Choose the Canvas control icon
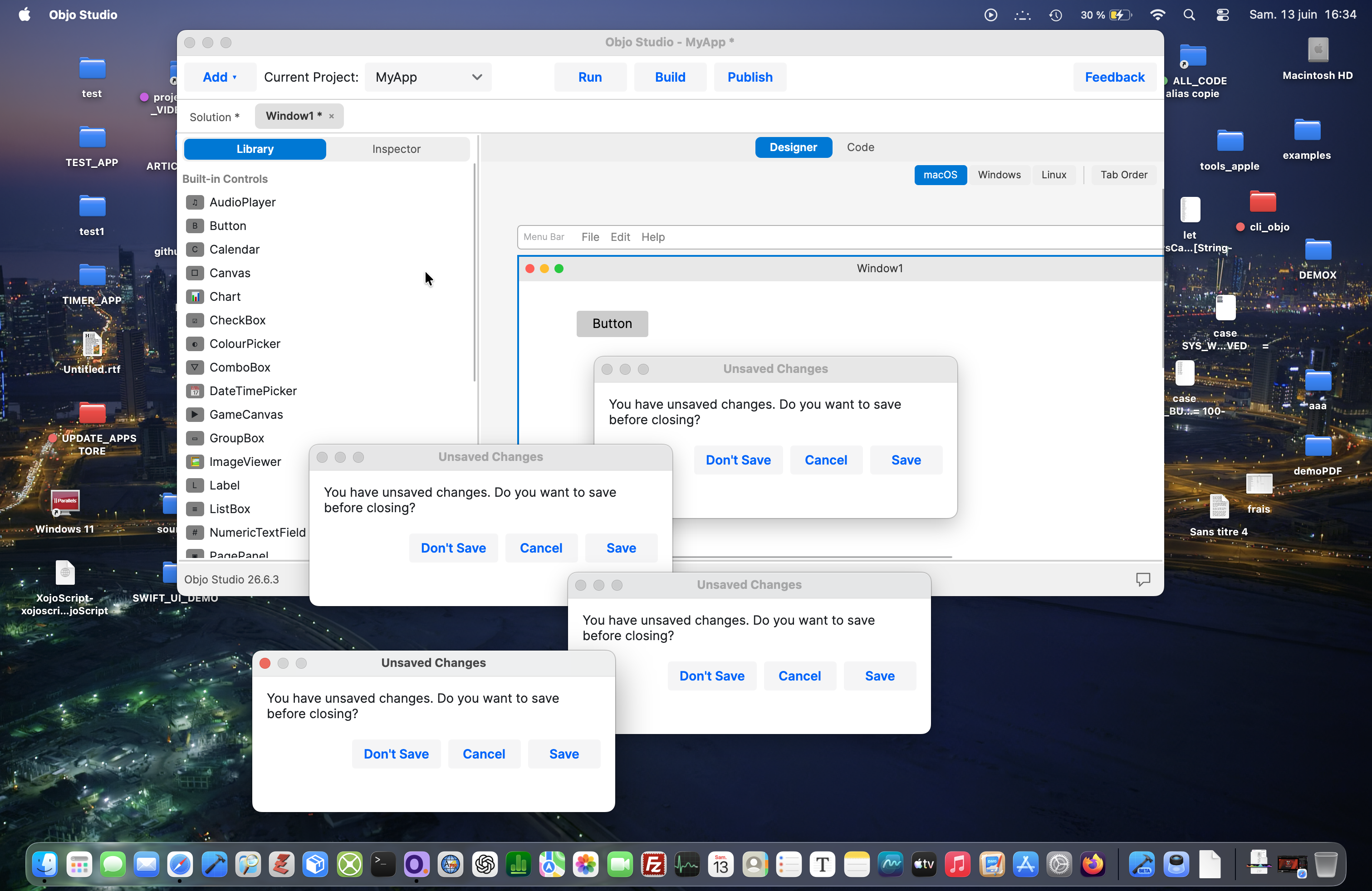Image resolution: width=1372 pixels, height=891 pixels. click(x=195, y=273)
